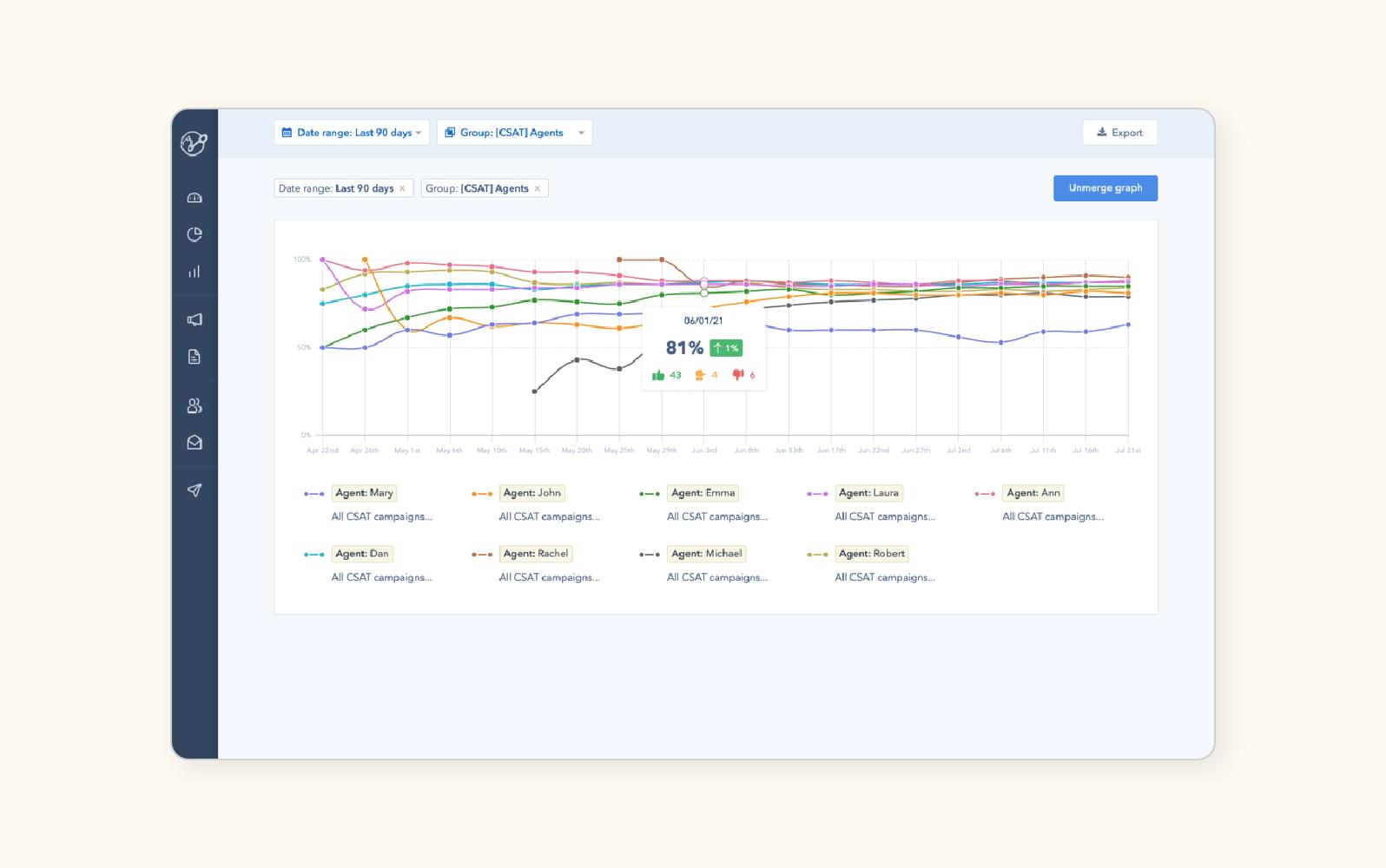This screenshot has height=868, width=1386.
Task: Click Agent: Rachel's brown line color marker
Action: click(x=482, y=555)
